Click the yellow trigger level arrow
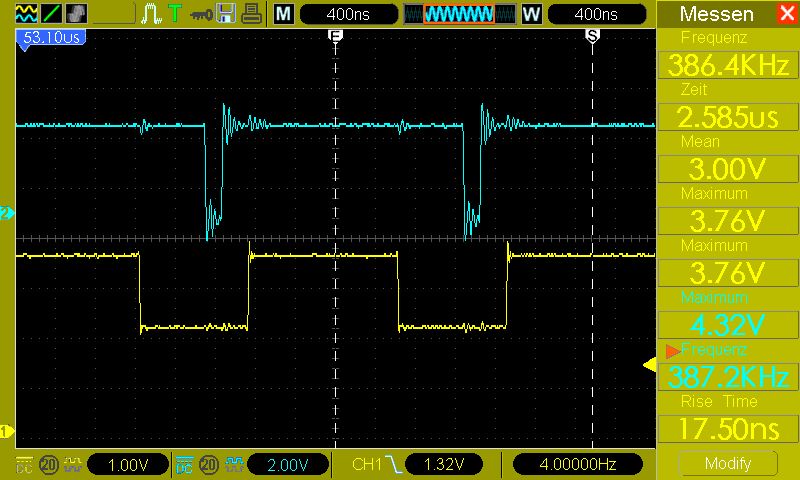Image resolution: width=800 pixels, height=480 pixels. tap(649, 365)
